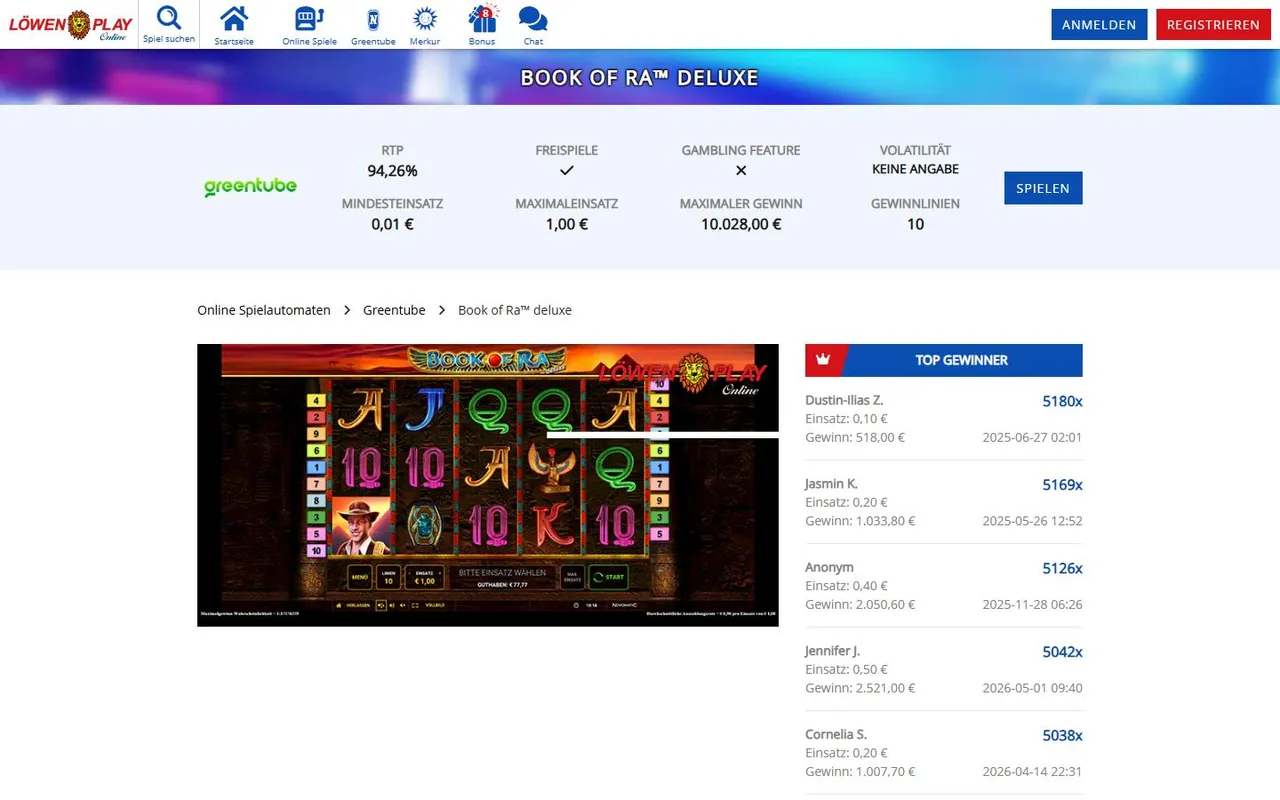The image size is (1280, 800).
Task: Click winner name Jennifer J.
Action: pyautogui.click(x=832, y=651)
